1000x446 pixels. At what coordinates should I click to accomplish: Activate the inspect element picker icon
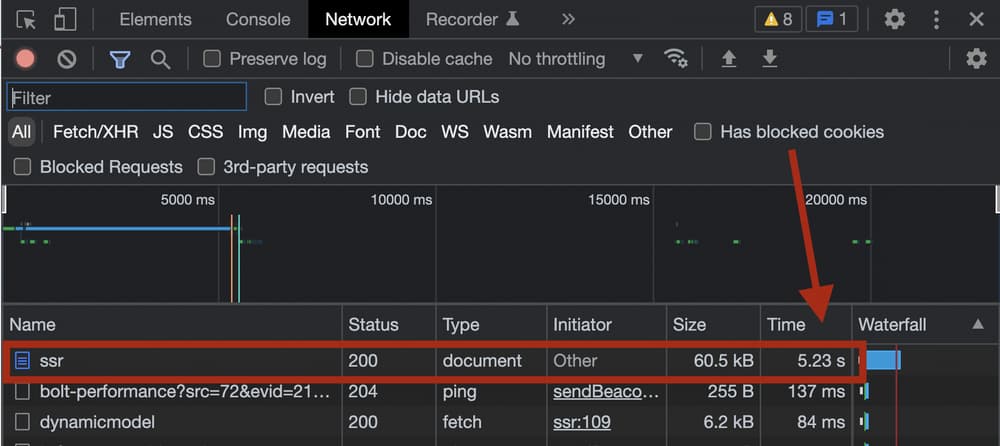[26, 20]
